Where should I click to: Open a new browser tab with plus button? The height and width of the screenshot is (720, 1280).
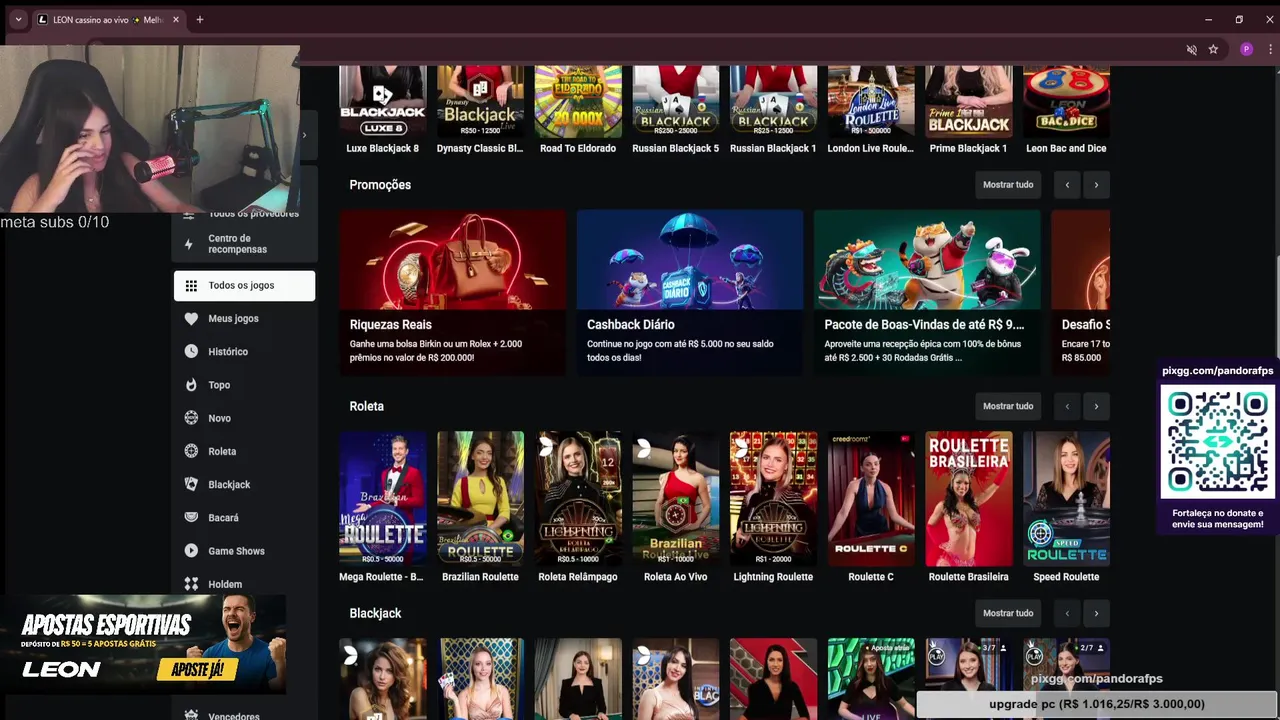(199, 20)
